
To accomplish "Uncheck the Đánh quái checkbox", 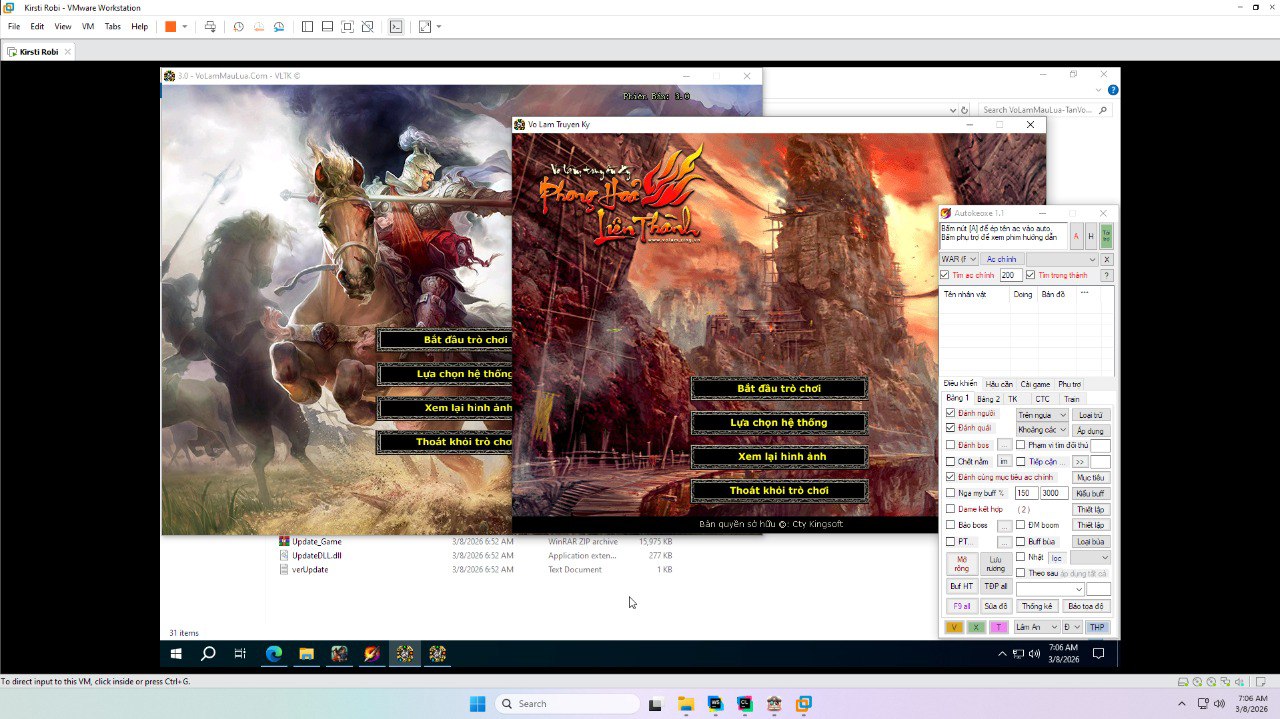I will pyautogui.click(x=951, y=428).
